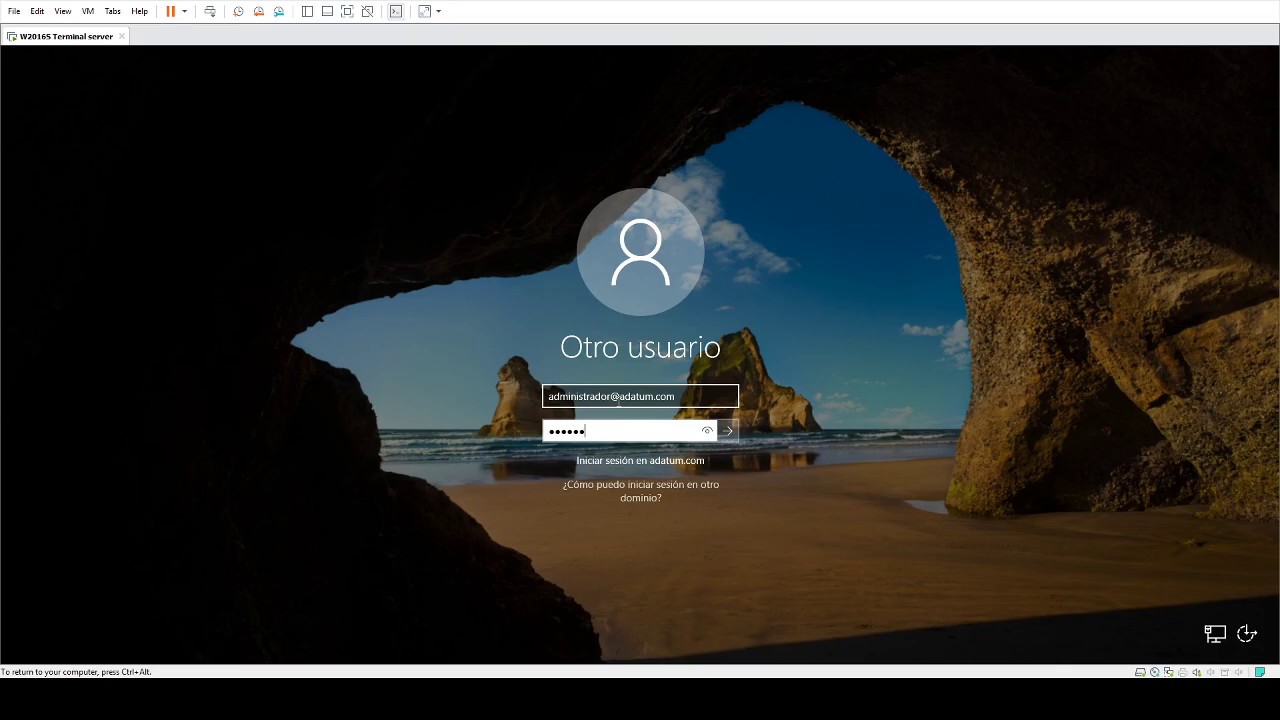Open the Tabs menu

click(113, 11)
